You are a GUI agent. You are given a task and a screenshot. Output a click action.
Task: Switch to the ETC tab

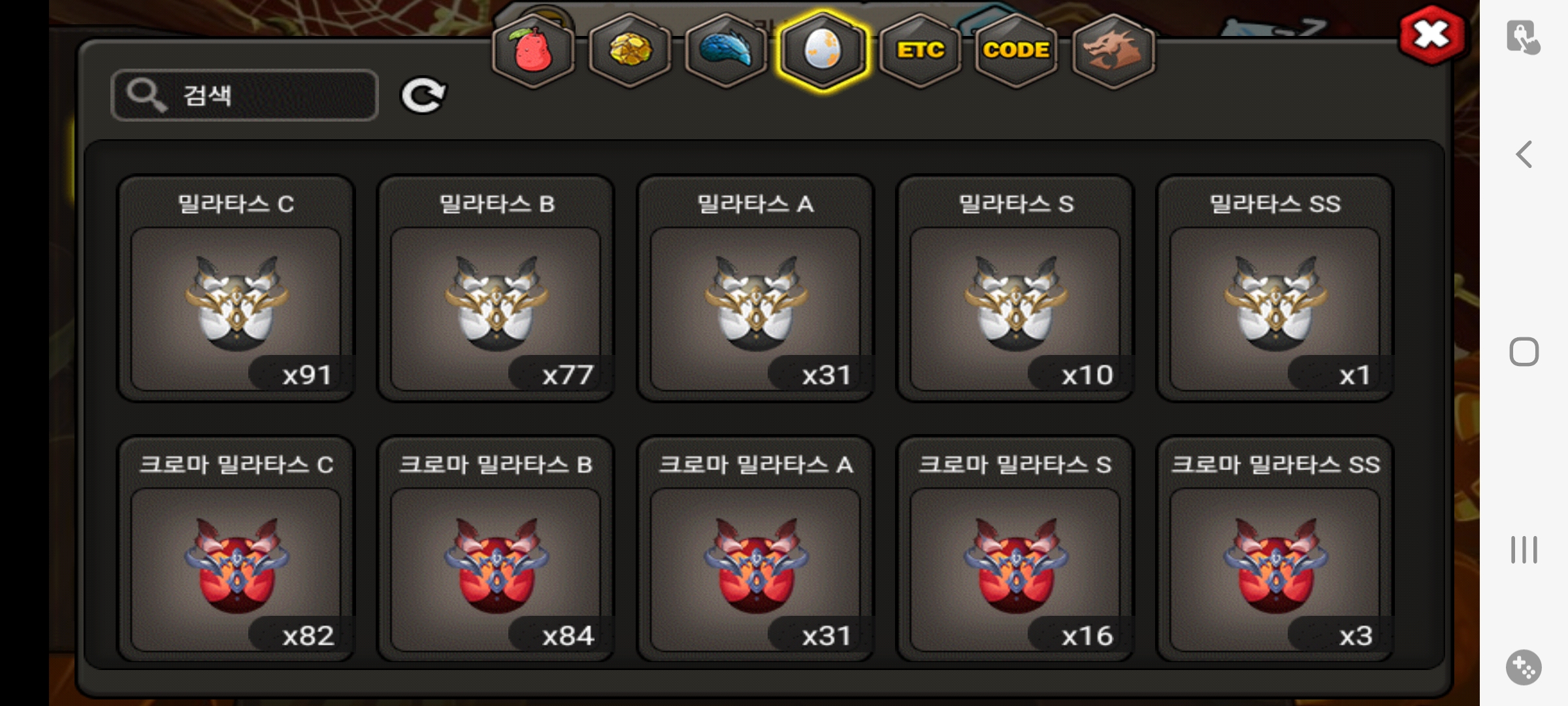click(920, 50)
